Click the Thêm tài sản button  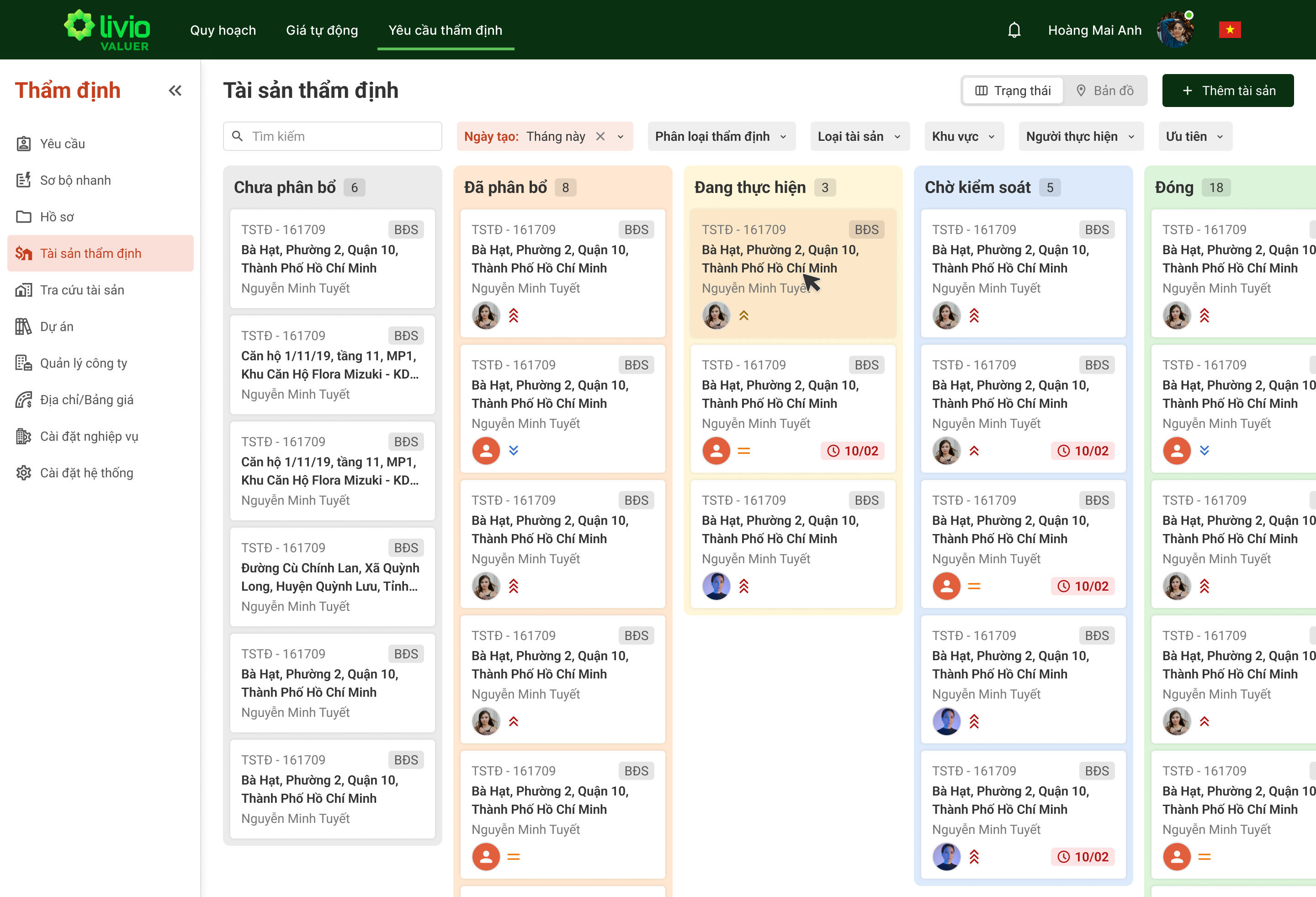tap(1228, 91)
